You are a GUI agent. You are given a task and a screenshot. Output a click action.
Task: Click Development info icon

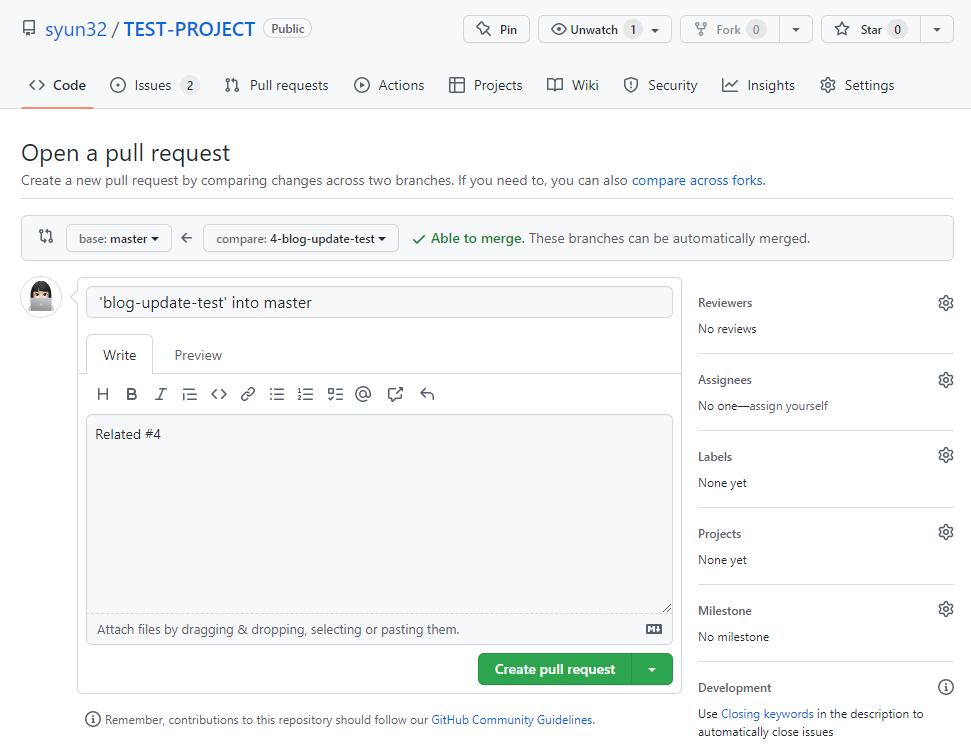pyautogui.click(x=946, y=687)
